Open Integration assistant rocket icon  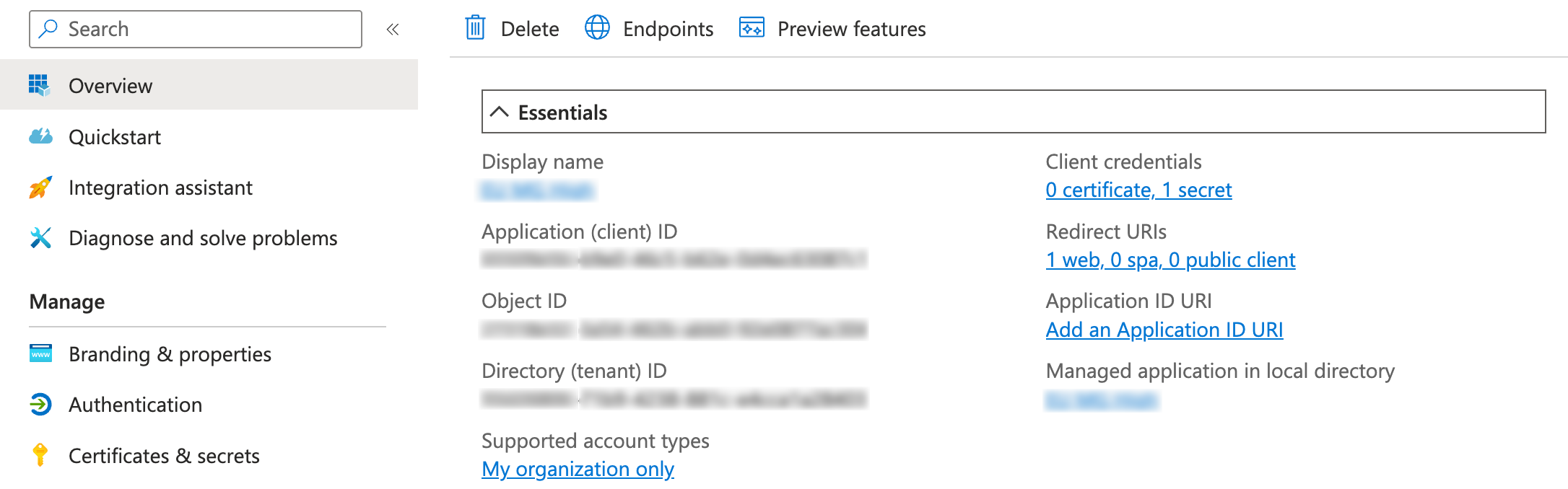tap(40, 188)
